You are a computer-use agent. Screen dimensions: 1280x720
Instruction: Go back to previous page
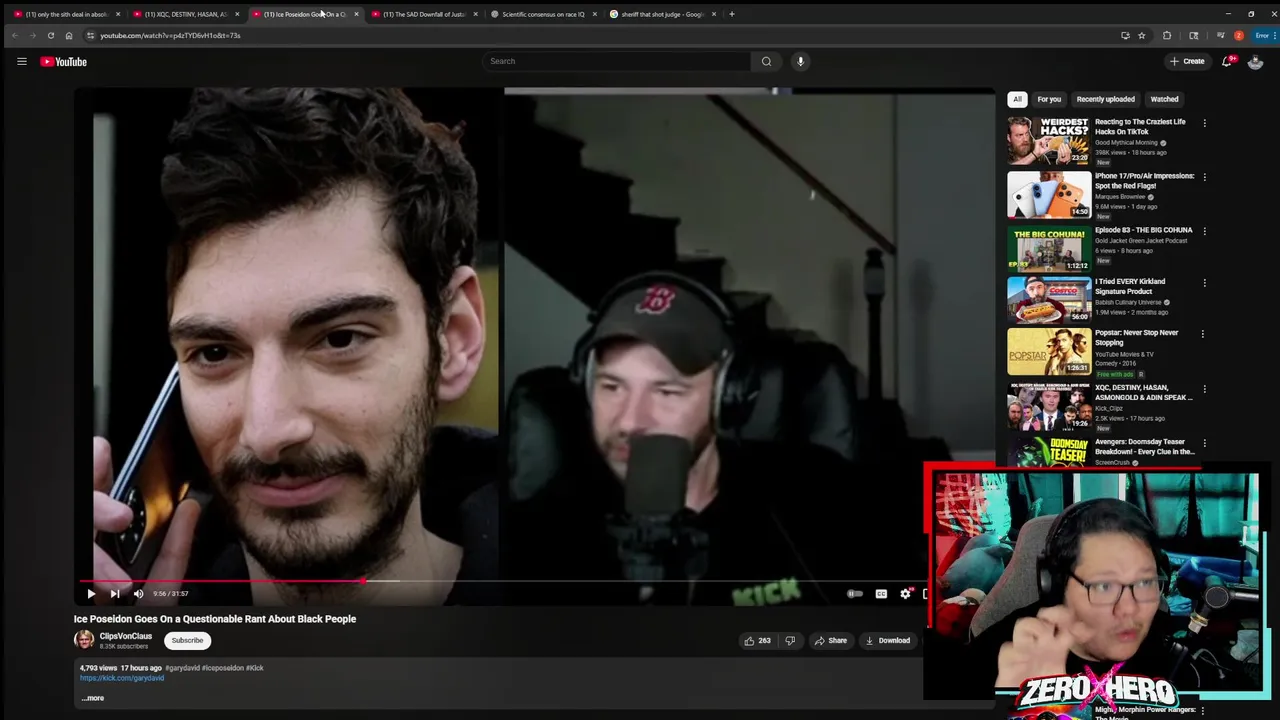pyautogui.click(x=15, y=35)
